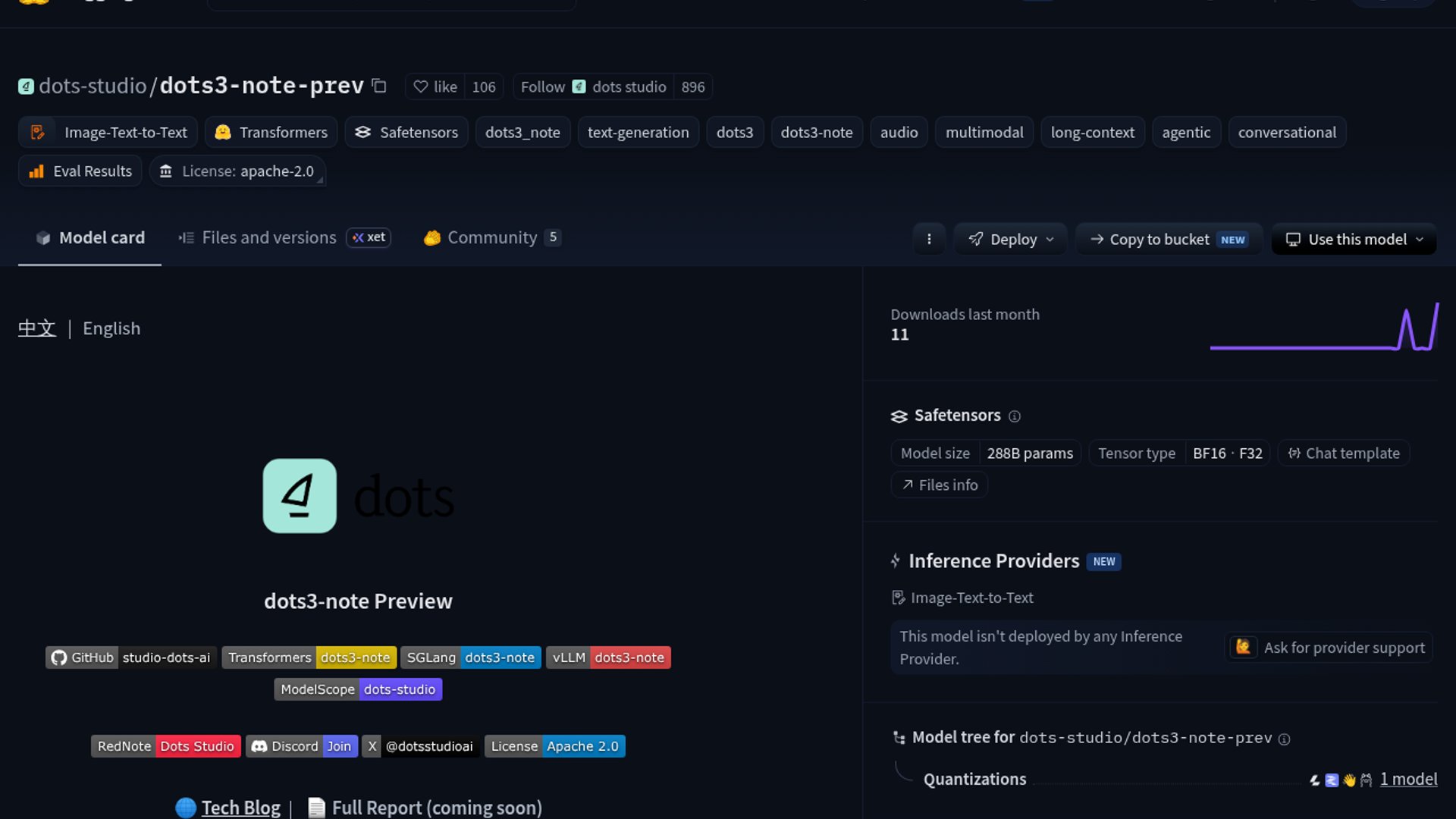
Task: Select the Safetensors tag
Action: (x=406, y=132)
